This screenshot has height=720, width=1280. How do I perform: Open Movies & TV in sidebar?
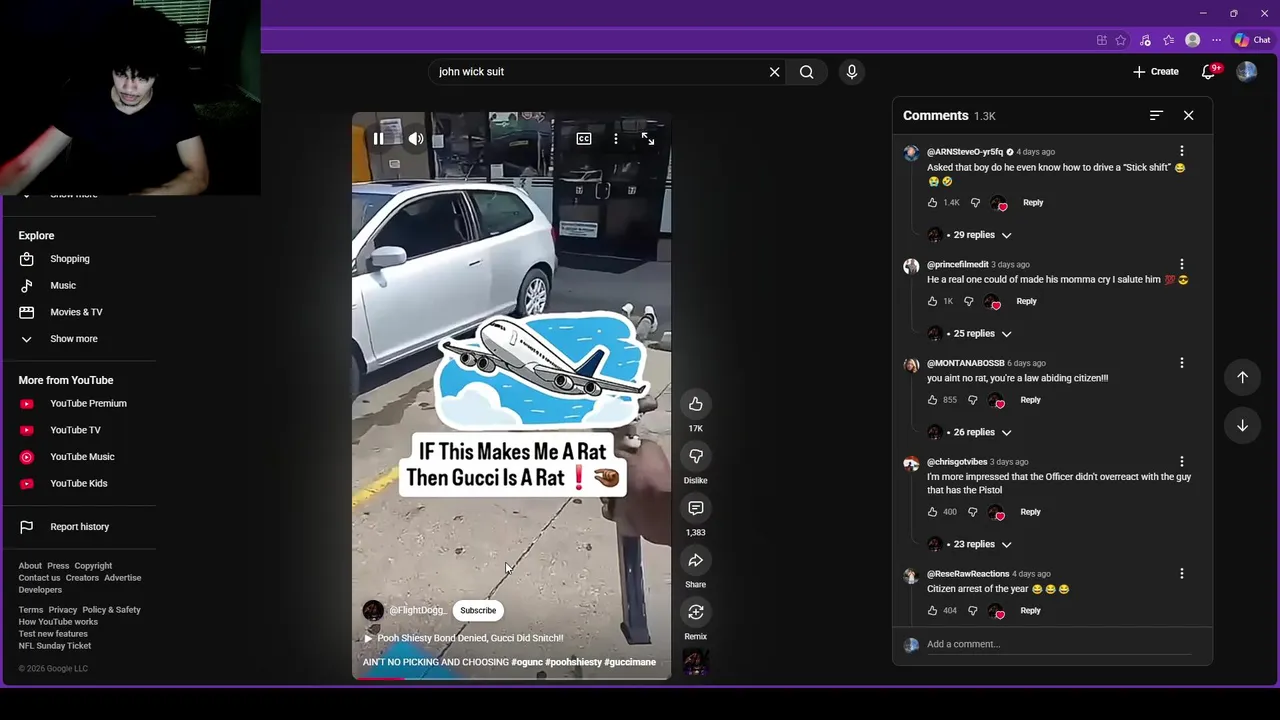point(78,312)
